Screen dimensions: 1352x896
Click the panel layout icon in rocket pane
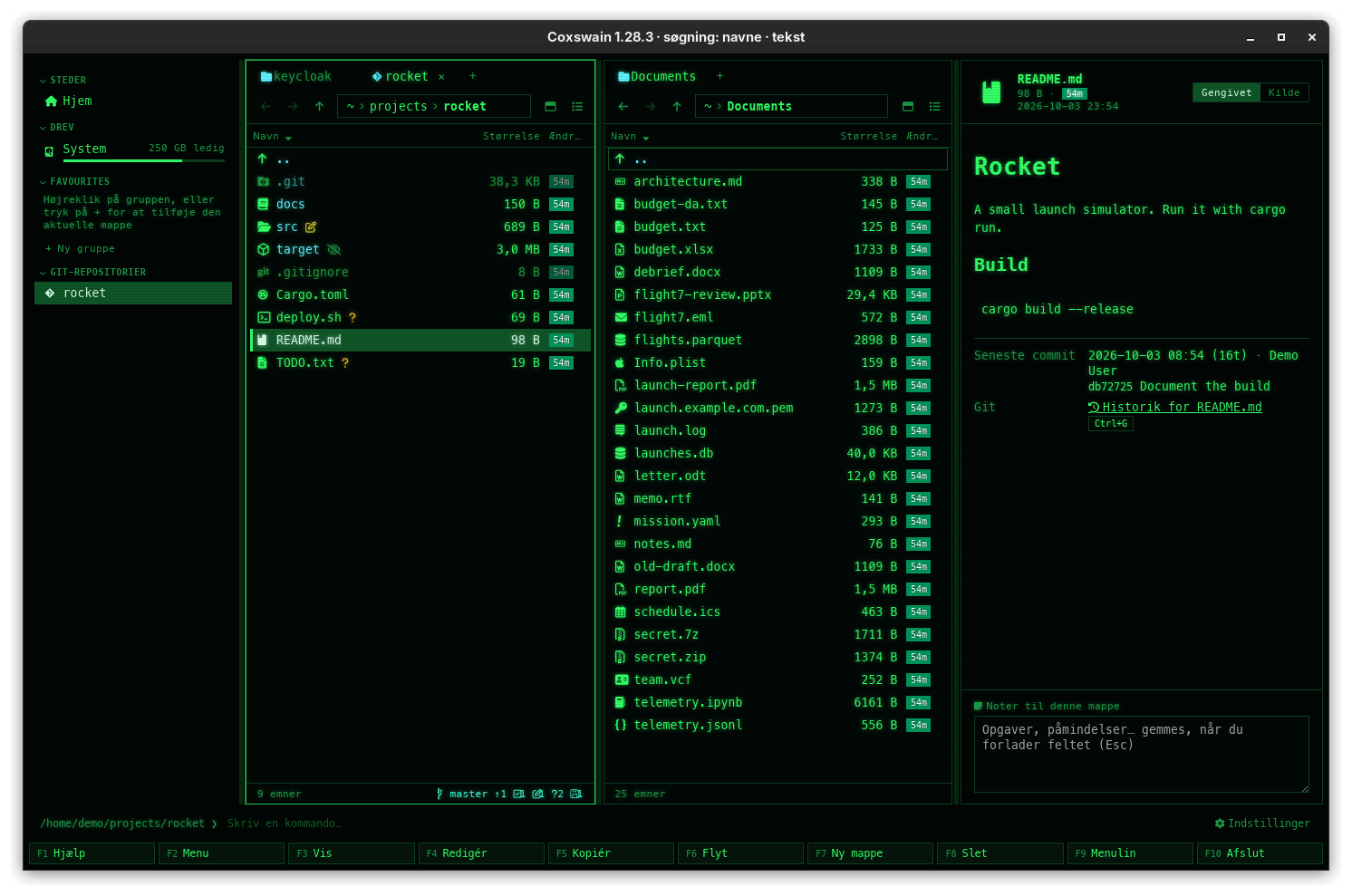point(550,107)
